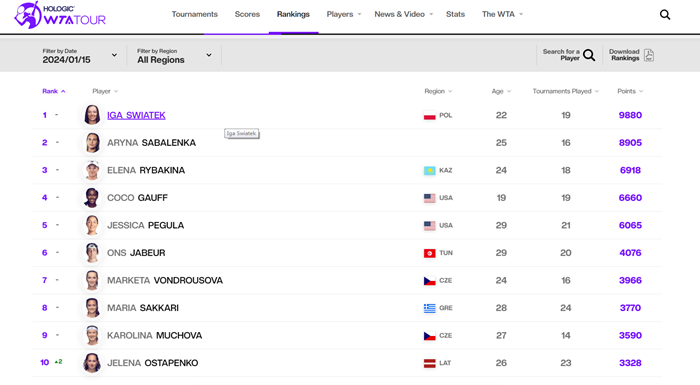This screenshot has width=700, height=385.
Task: Sort by the Points column
Action: pos(630,91)
